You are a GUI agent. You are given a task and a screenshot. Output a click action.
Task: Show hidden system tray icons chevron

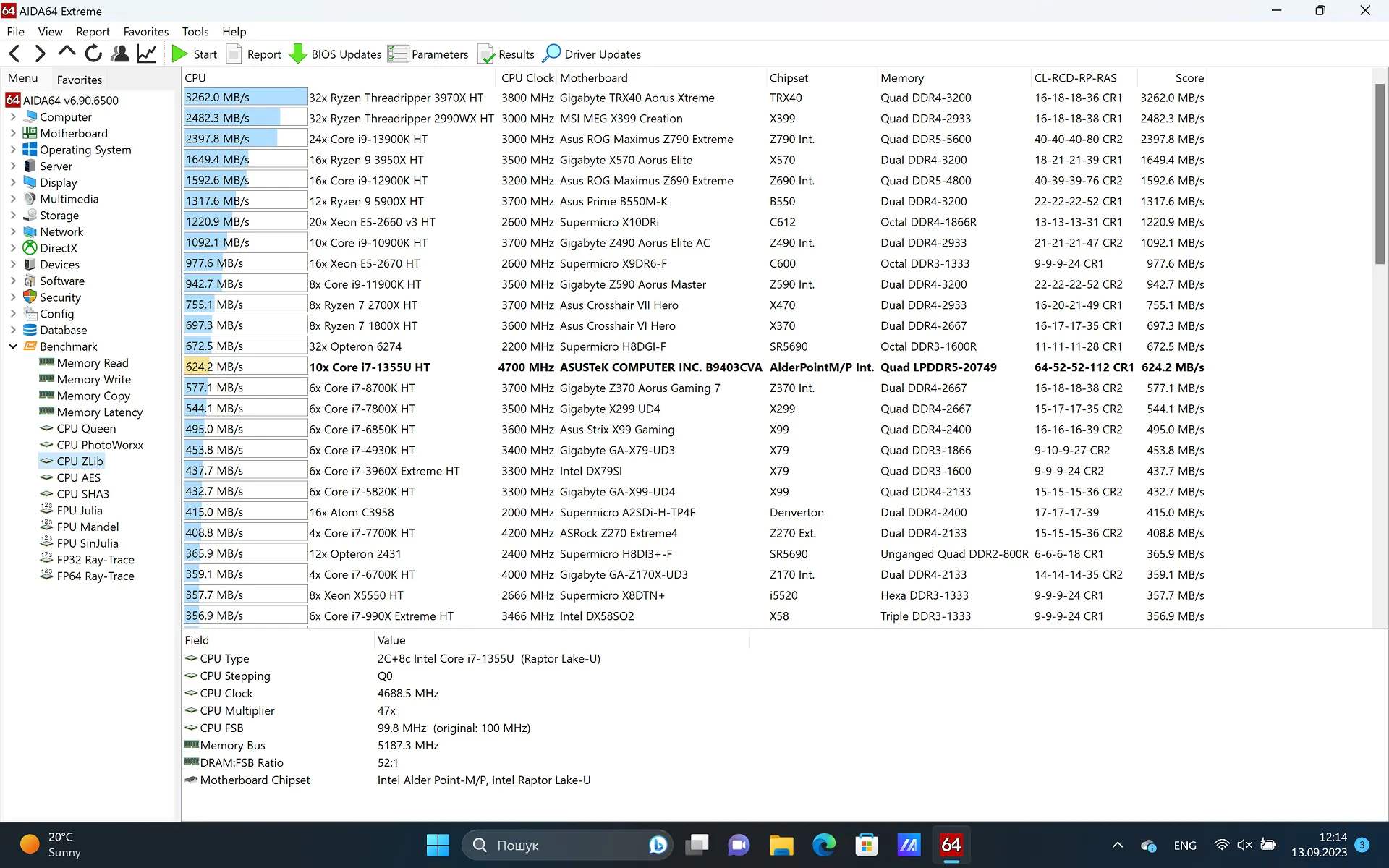tap(1117, 845)
